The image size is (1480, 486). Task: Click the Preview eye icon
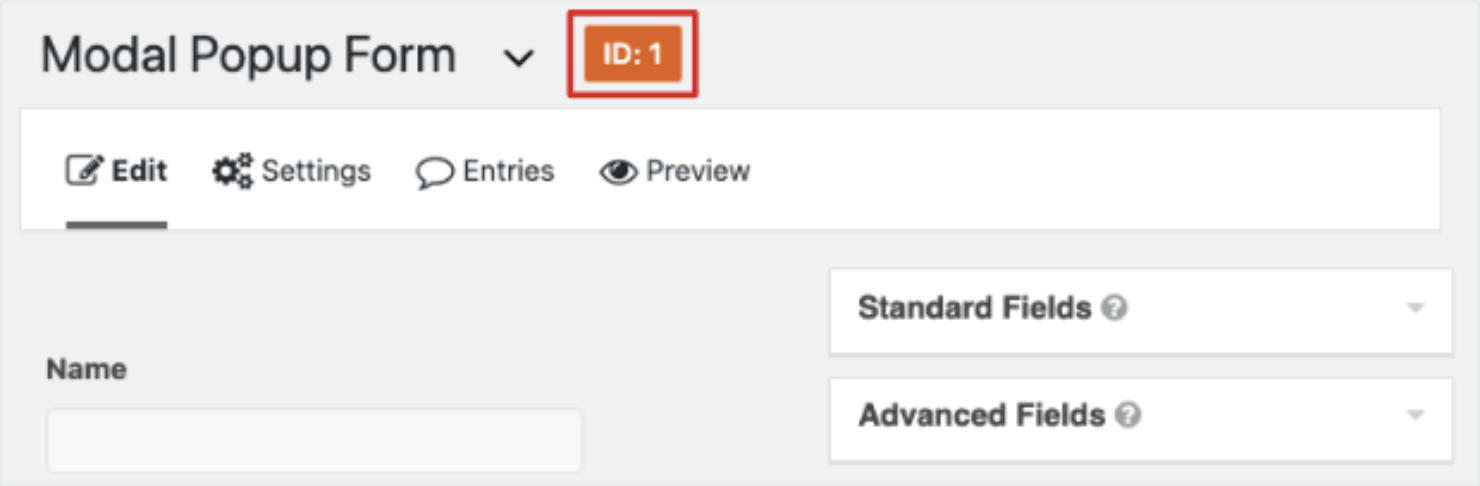(618, 172)
